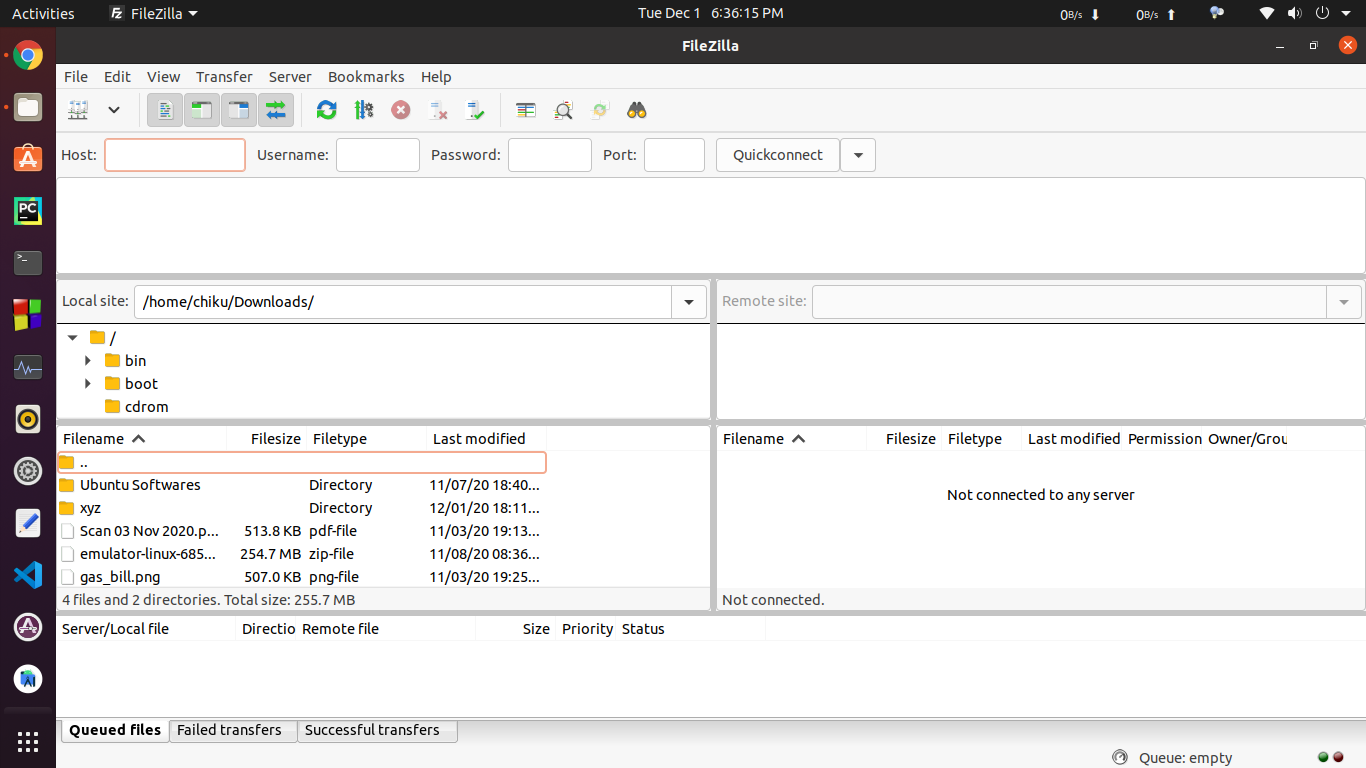Toggle the transfer queue display

pos(276,110)
